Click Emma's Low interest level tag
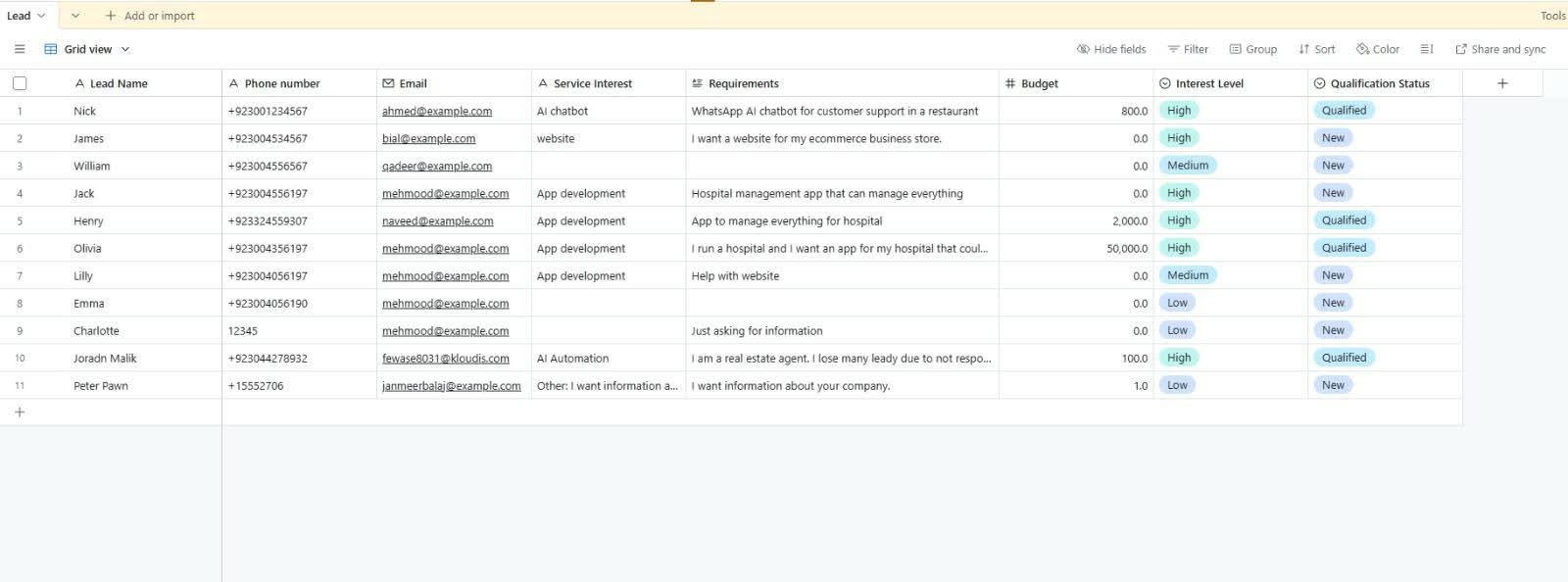The image size is (1568, 582). pyautogui.click(x=1177, y=303)
